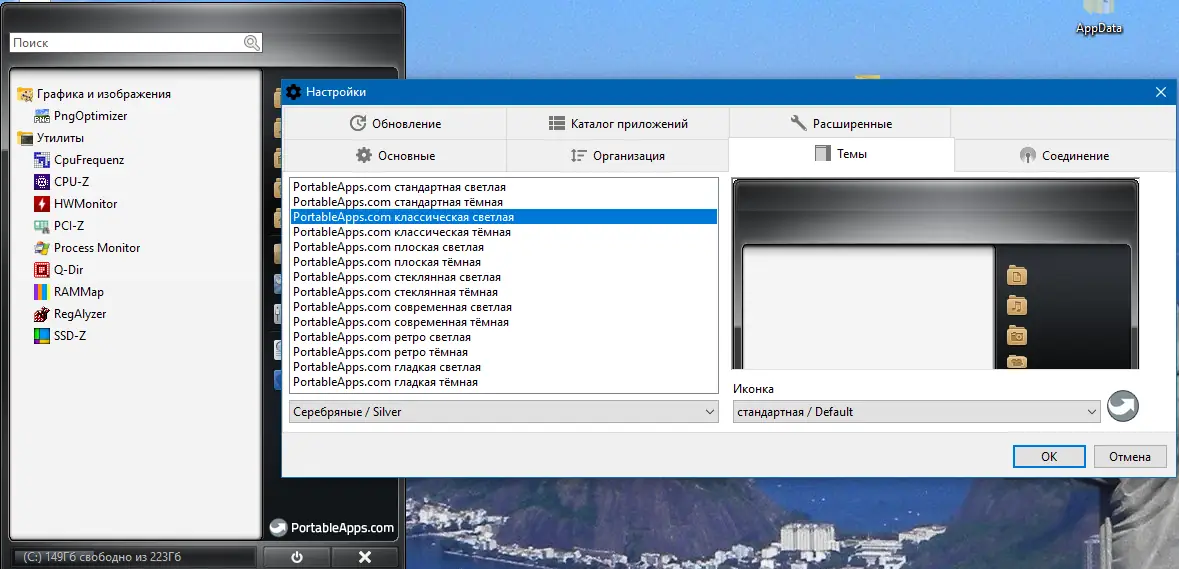Select theme гладкая светлая

pos(504,368)
